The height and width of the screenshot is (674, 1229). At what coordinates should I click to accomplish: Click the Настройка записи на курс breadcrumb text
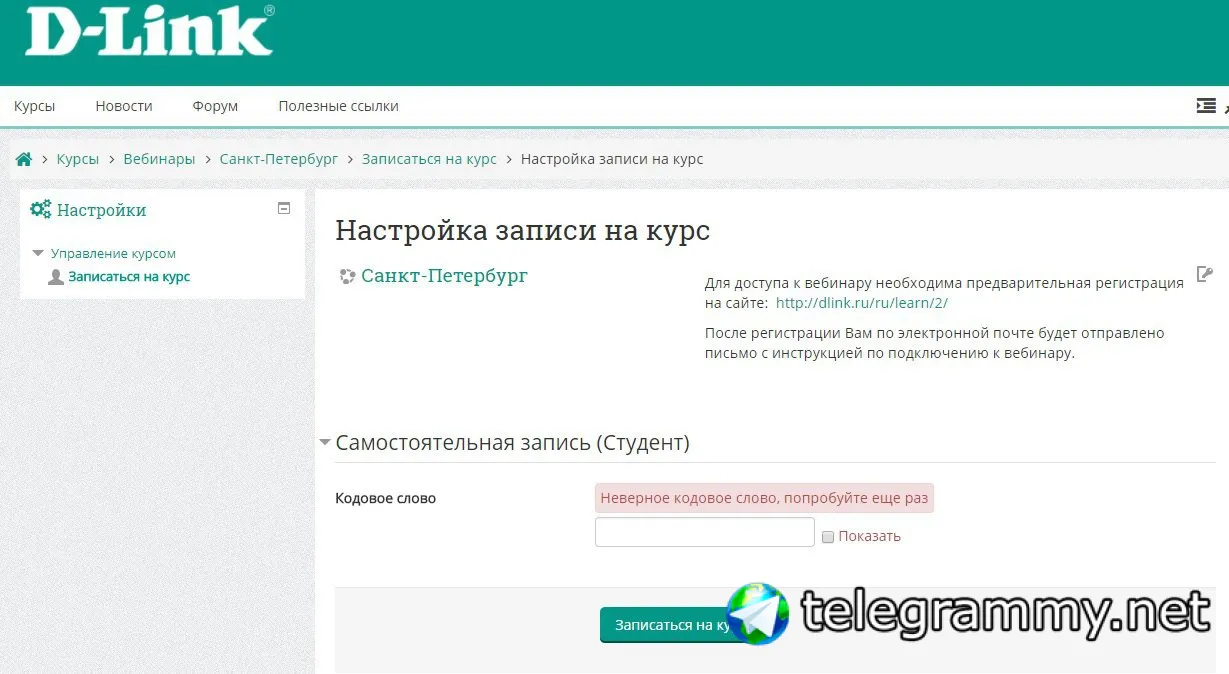coord(612,159)
